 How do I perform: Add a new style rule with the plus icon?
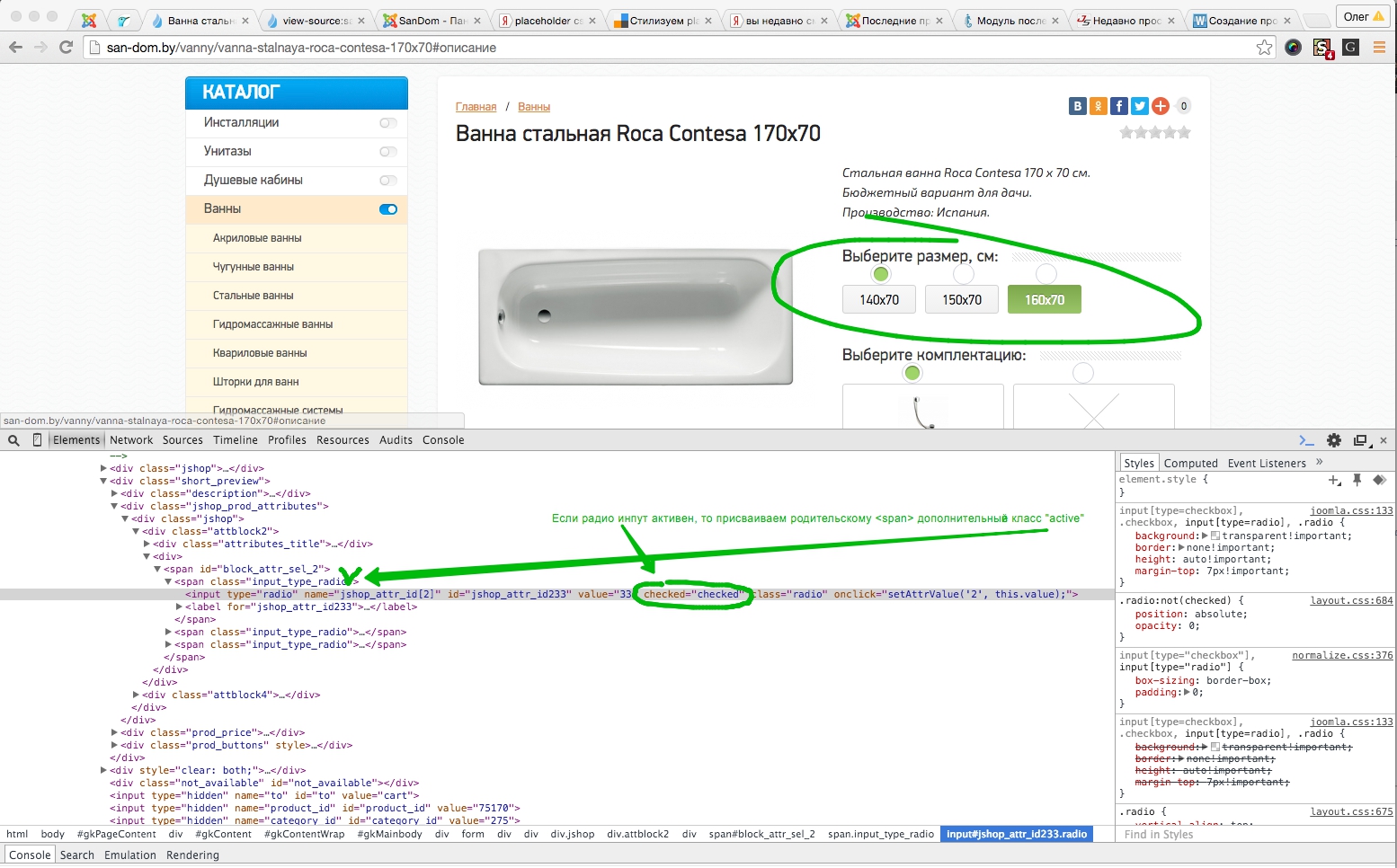coord(1335,481)
